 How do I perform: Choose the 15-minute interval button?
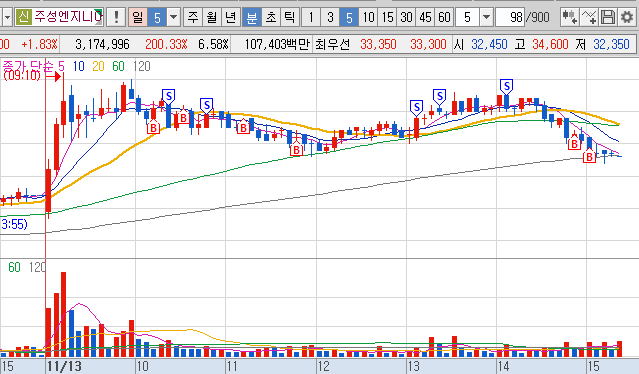pos(387,18)
